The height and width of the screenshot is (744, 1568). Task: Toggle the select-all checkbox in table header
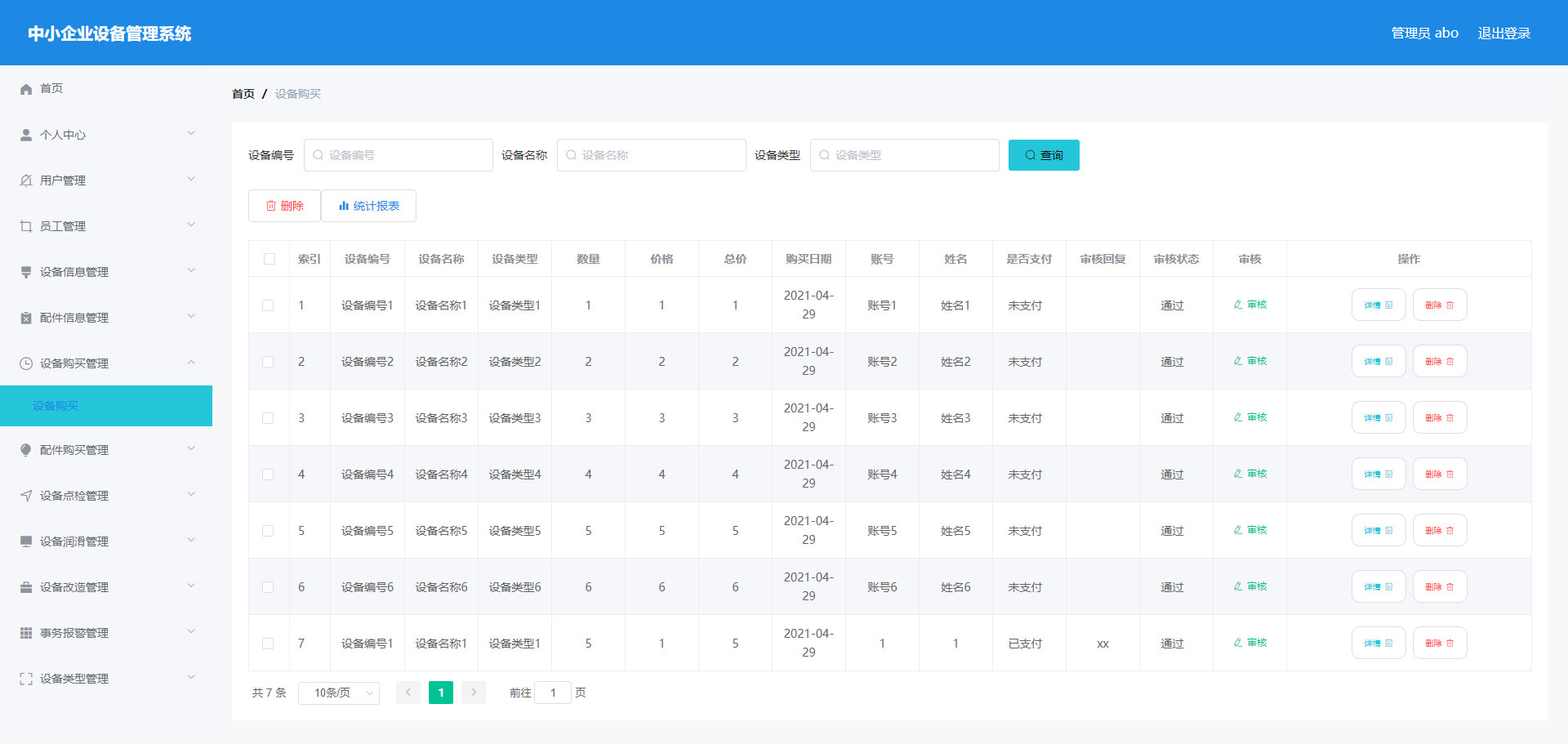(x=269, y=259)
